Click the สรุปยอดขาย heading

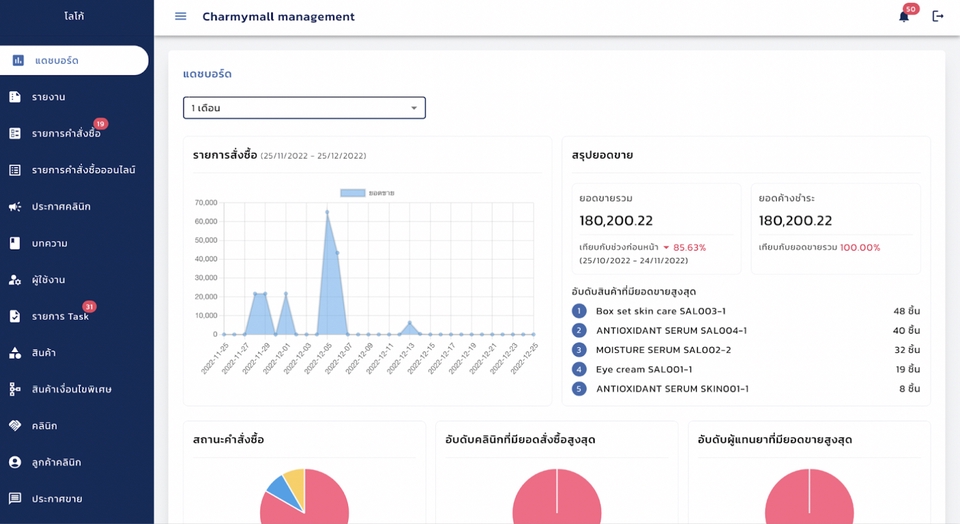tap(602, 155)
